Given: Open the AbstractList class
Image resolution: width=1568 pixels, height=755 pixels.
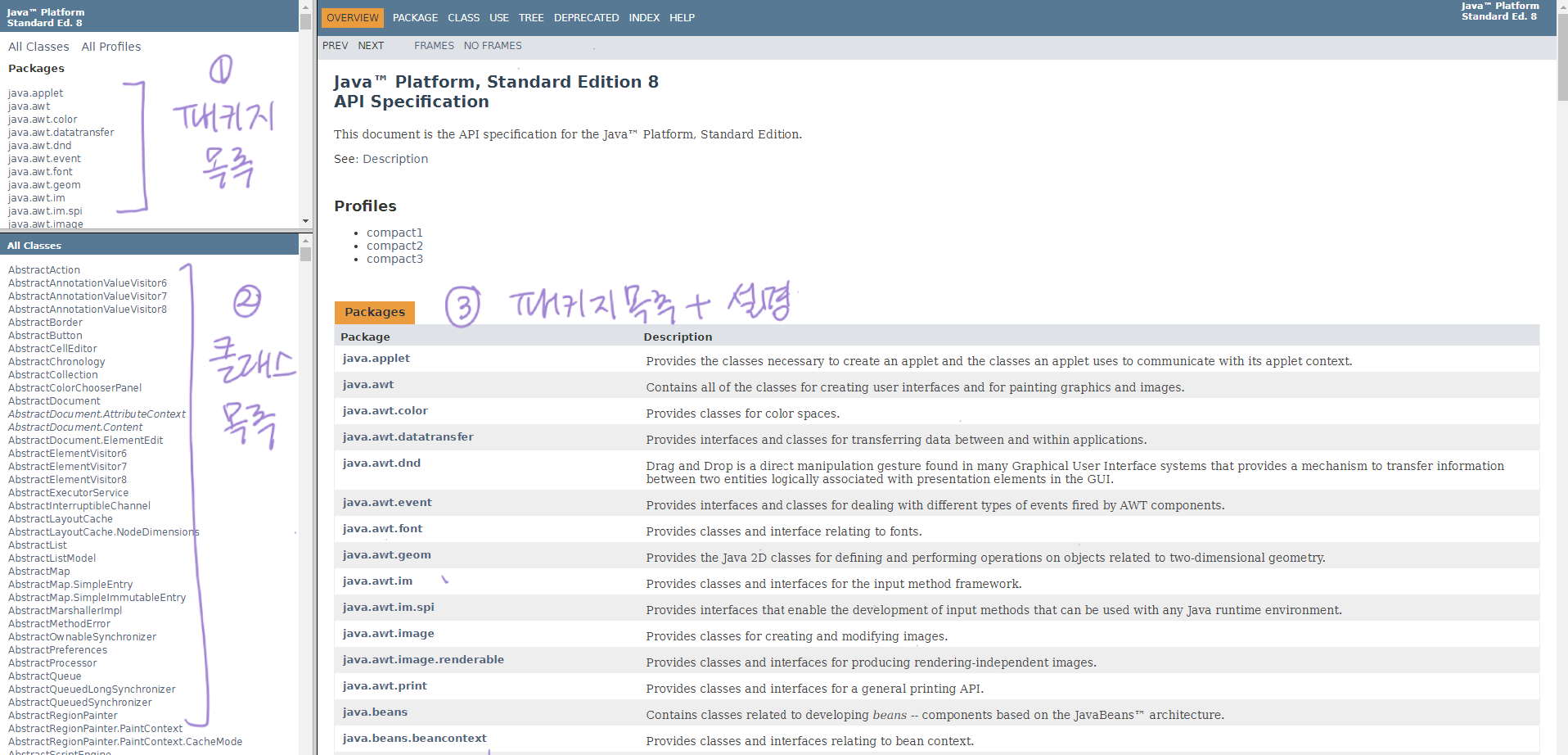Looking at the screenshot, I should pos(38,545).
